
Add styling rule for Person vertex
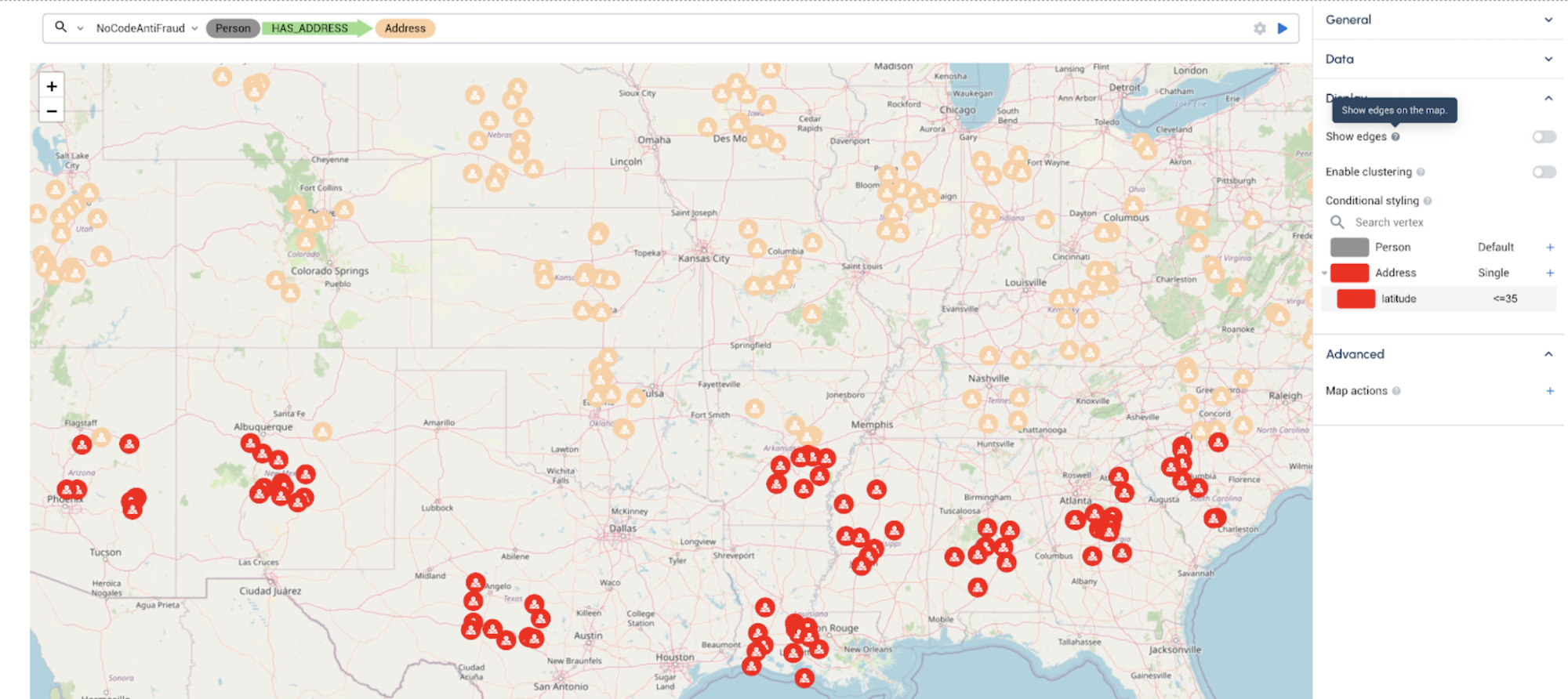[1550, 248]
